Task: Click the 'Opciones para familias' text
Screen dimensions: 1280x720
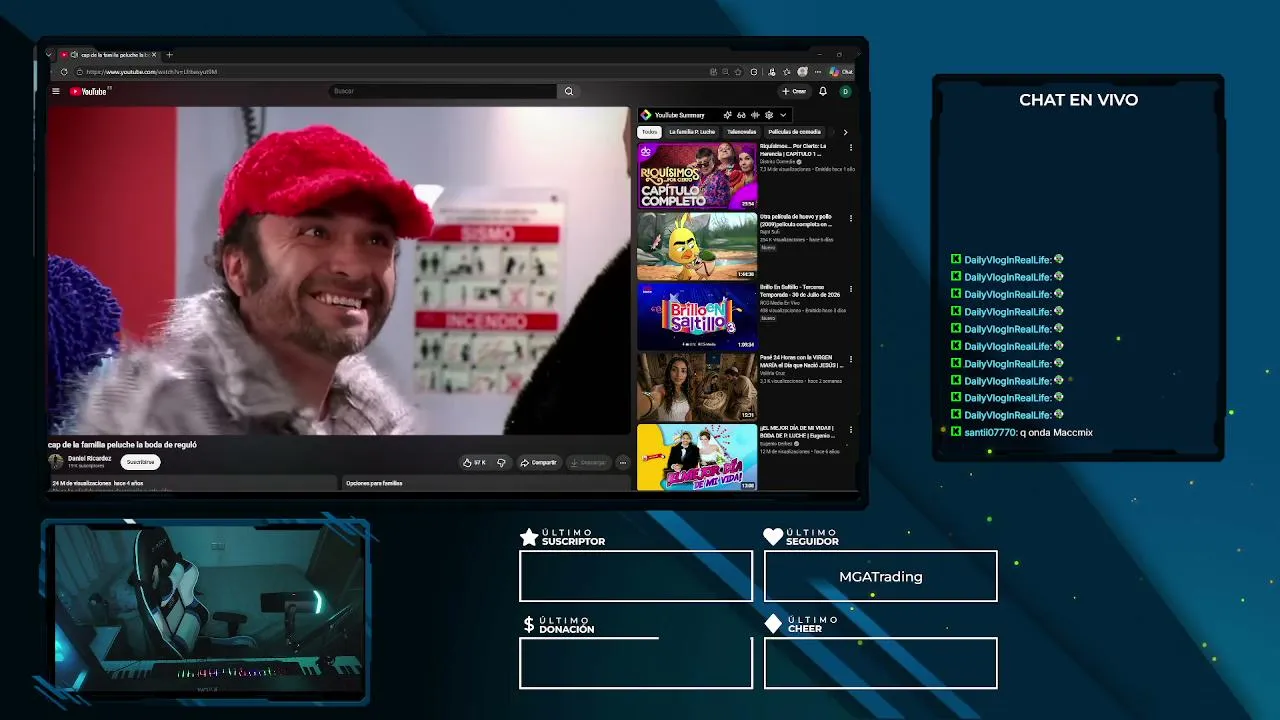Action: click(374, 483)
